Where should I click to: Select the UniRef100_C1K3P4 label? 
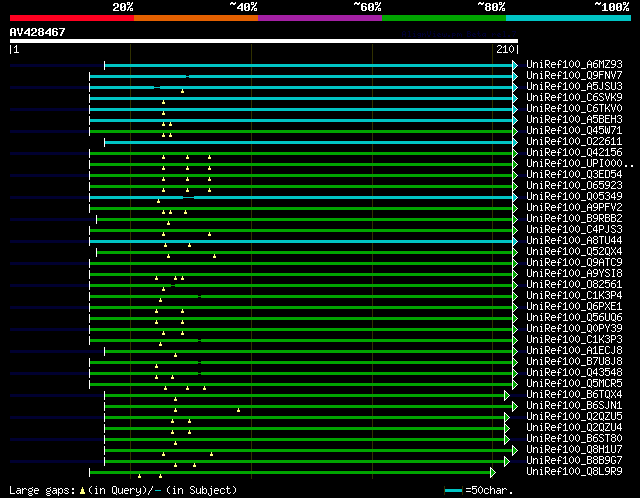click(x=574, y=296)
